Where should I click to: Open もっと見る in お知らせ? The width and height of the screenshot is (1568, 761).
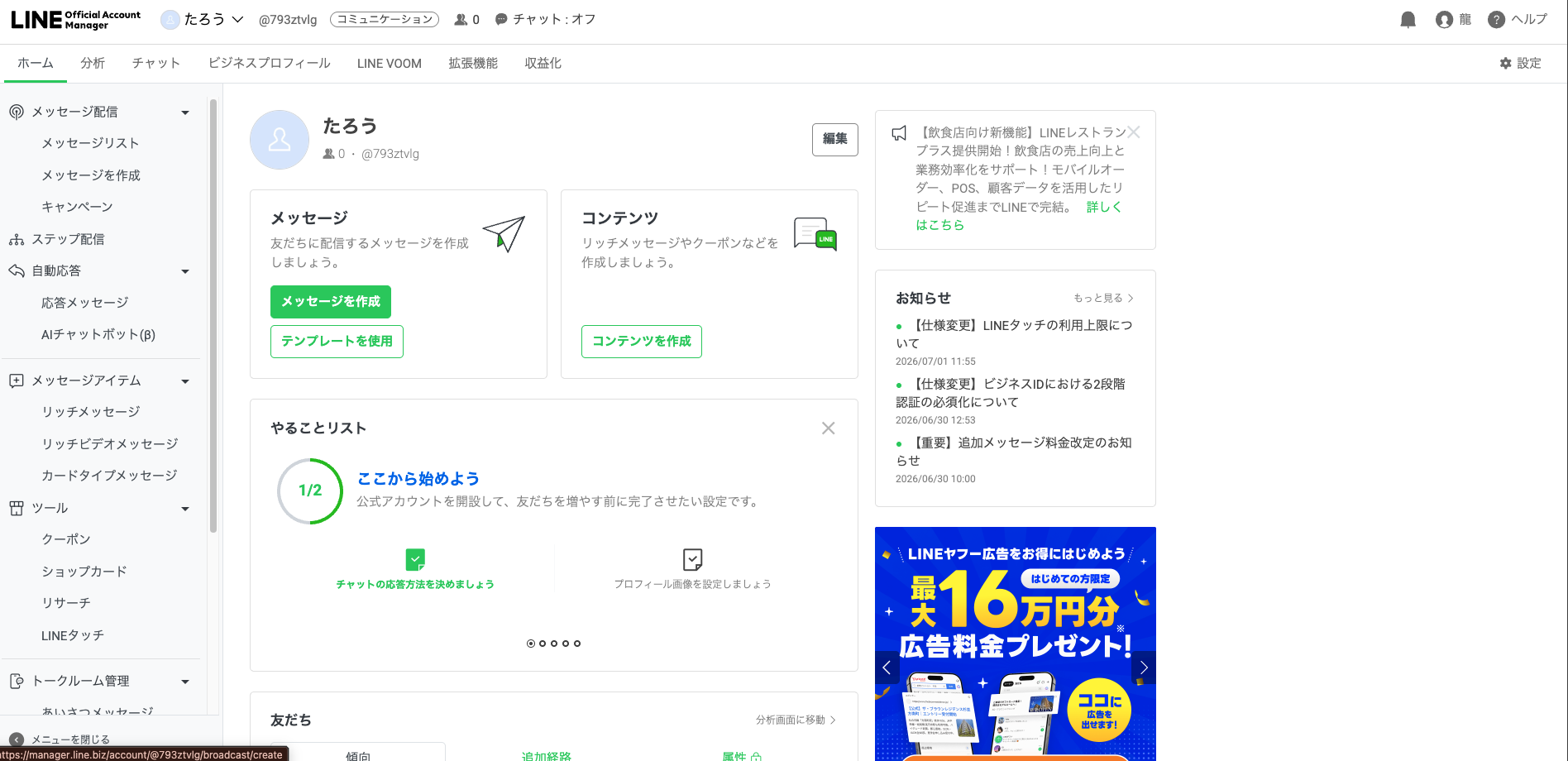point(1103,299)
